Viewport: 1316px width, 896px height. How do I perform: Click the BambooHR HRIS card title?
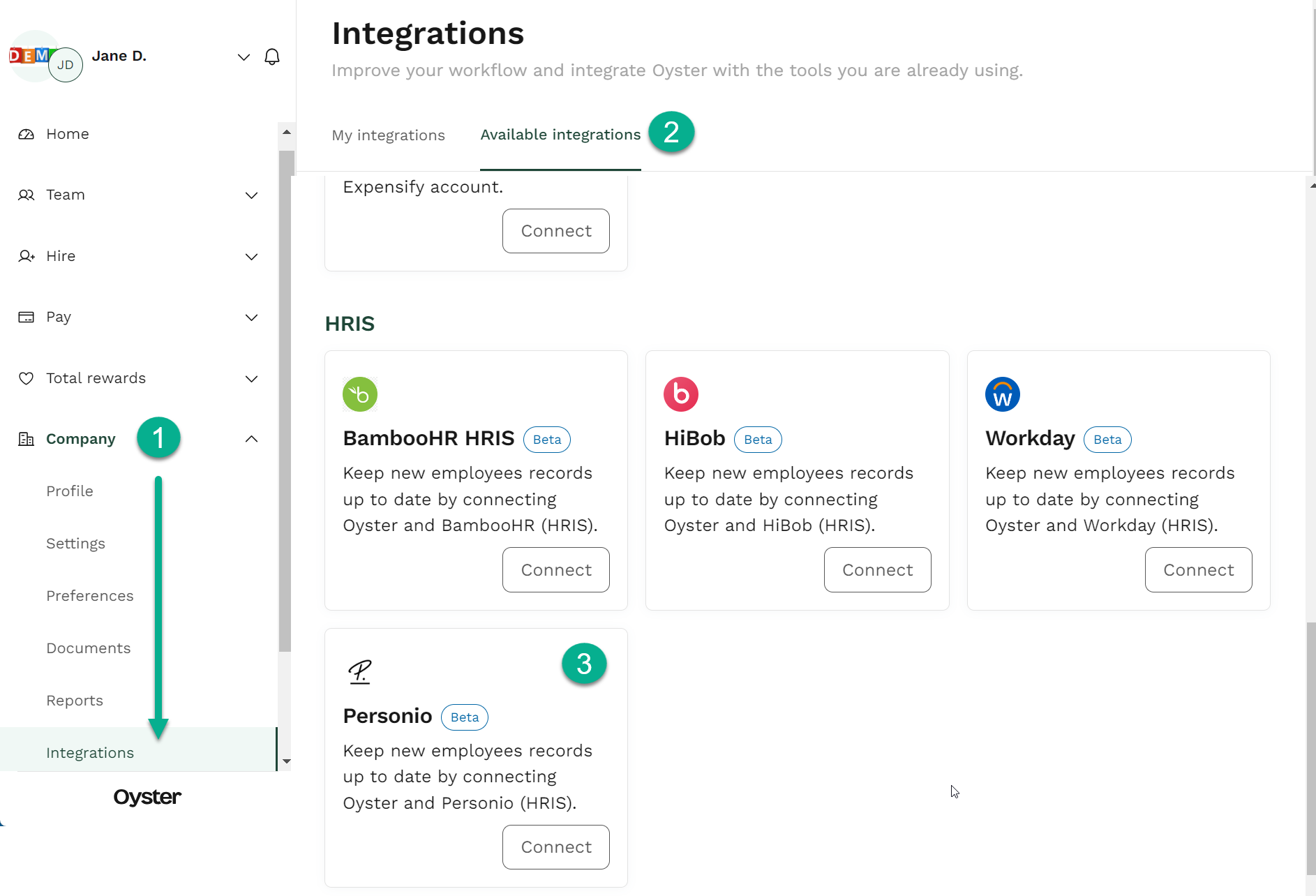coord(428,438)
